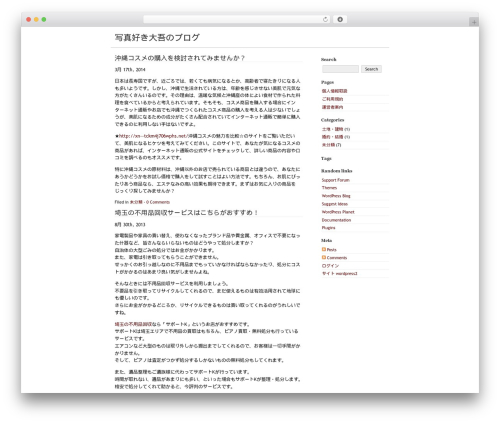Click the round download icon beside address bar

pos(340,19)
